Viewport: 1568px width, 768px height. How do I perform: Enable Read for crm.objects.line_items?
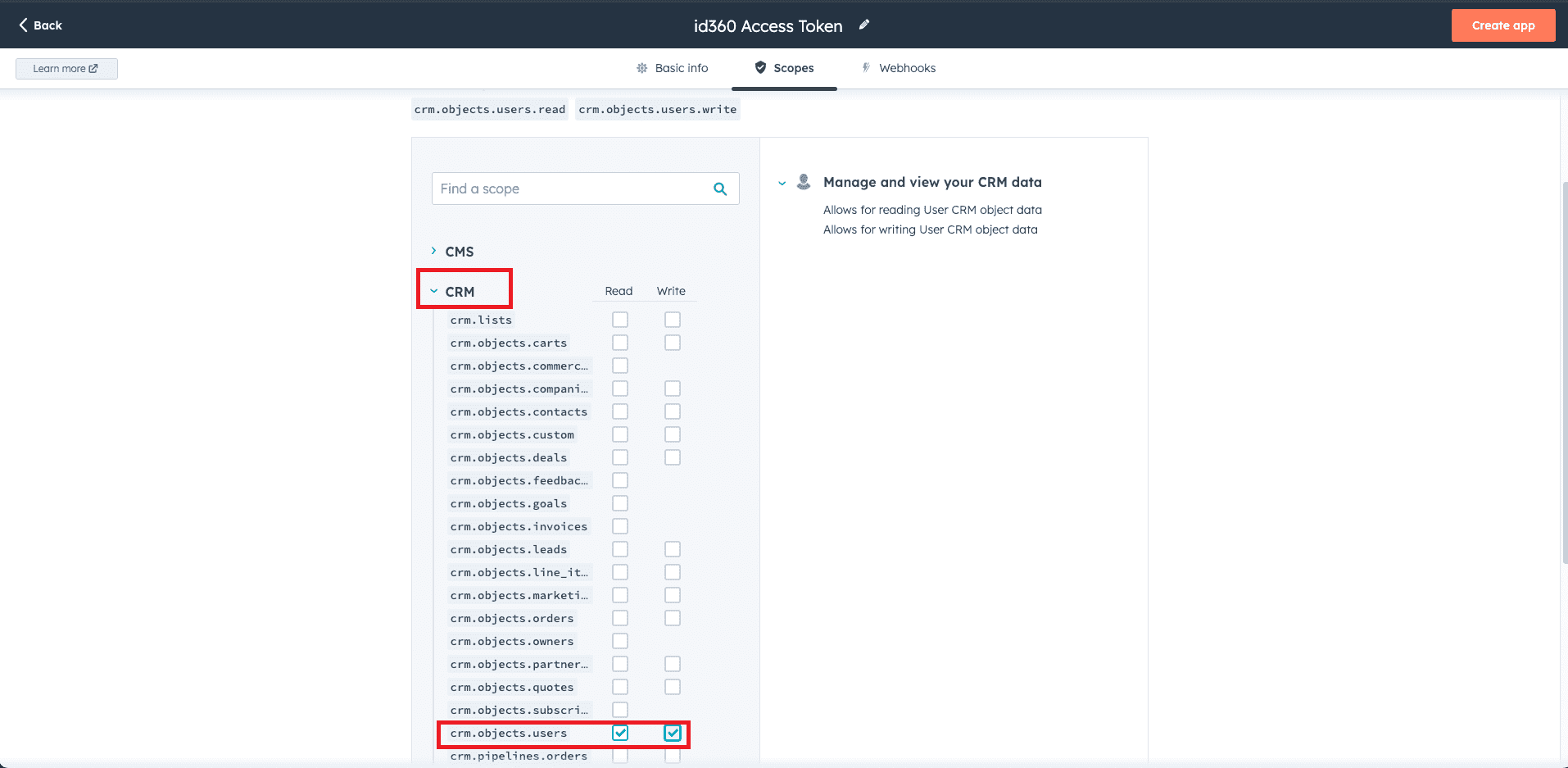click(x=620, y=572)
